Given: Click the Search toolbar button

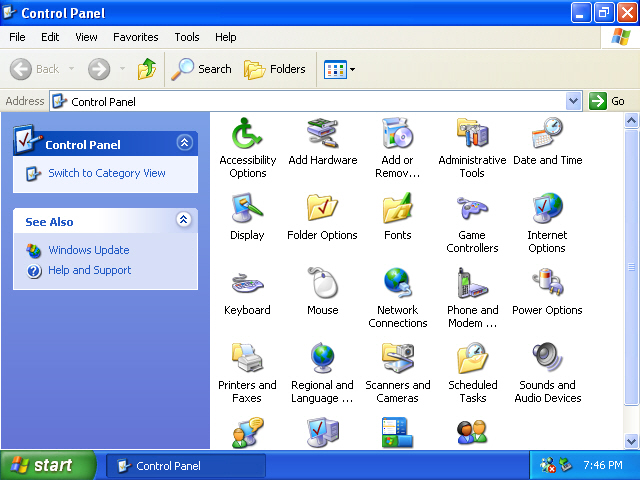Looking at the screenshot, I should point(201,69).
